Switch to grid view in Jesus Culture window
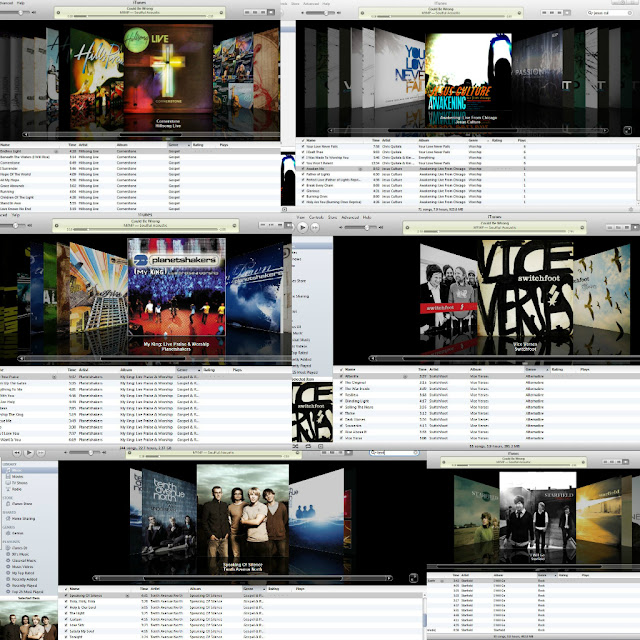 click(x=560, y=13)
